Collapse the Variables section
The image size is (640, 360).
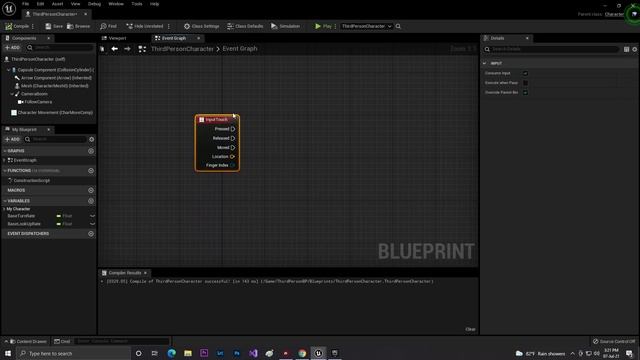pyautogui.click(x=5, y=201)
